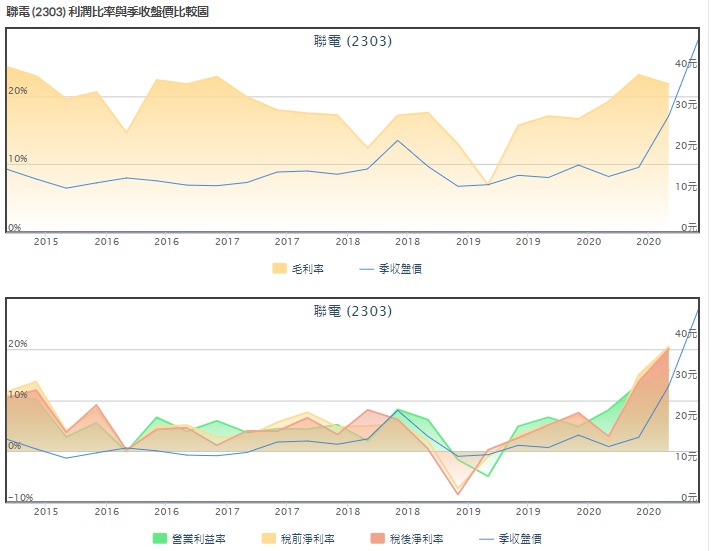711x551 pixels.
Task: Click 10% axis label in top chart
Action: click(18, 159)
